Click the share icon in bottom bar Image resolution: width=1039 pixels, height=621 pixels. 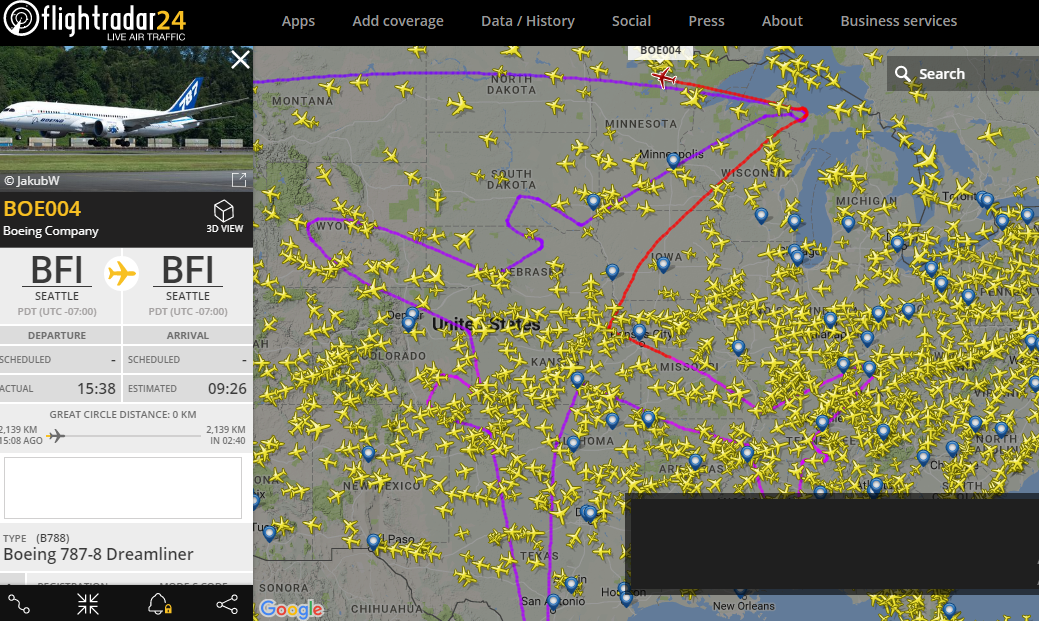point(227,604)
